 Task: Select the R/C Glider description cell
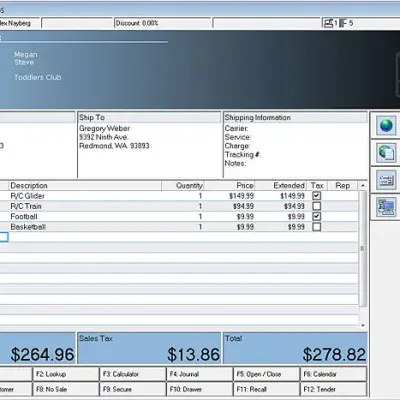tap(85, 196)
